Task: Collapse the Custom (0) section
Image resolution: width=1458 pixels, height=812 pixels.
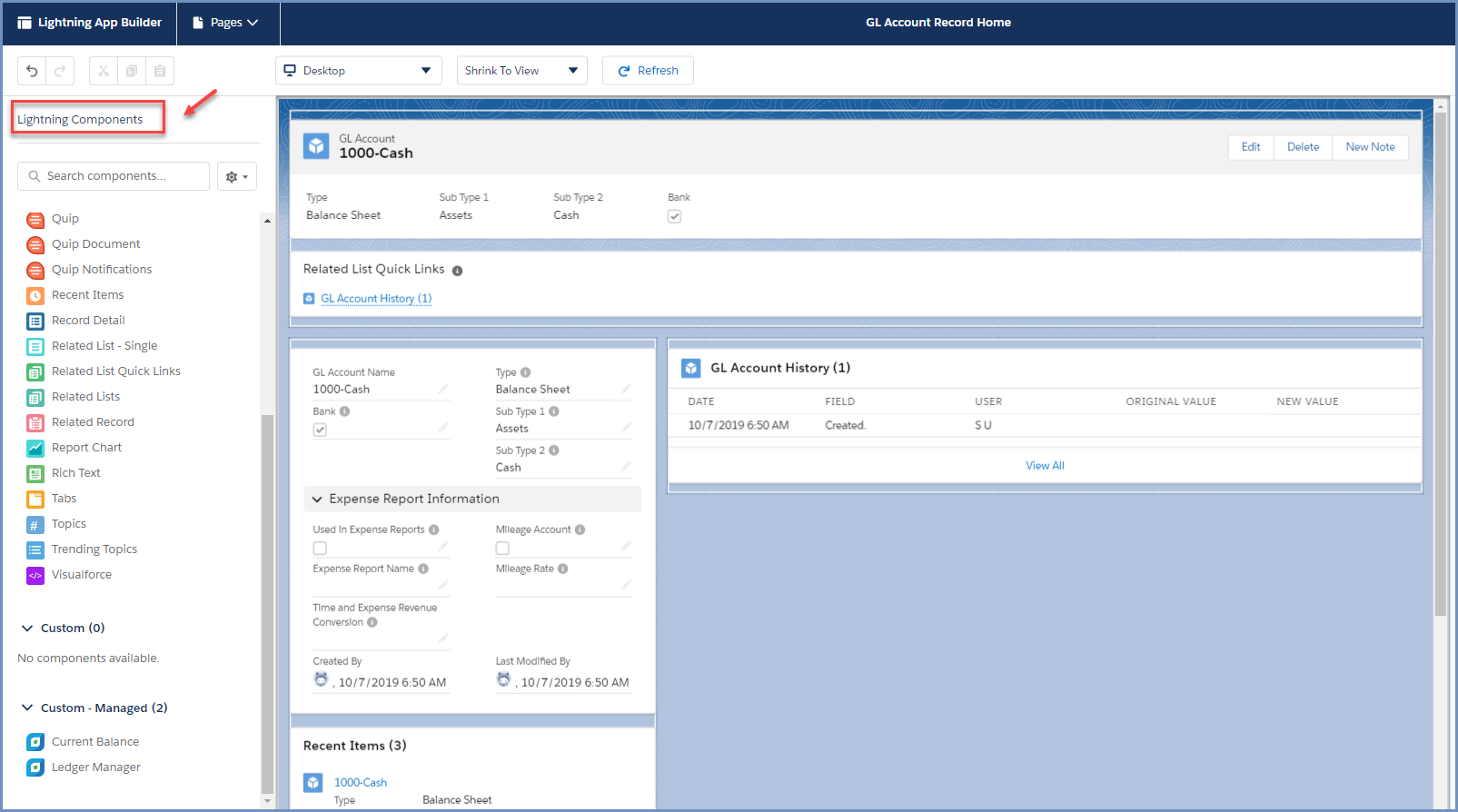Action: coord(27,629)
